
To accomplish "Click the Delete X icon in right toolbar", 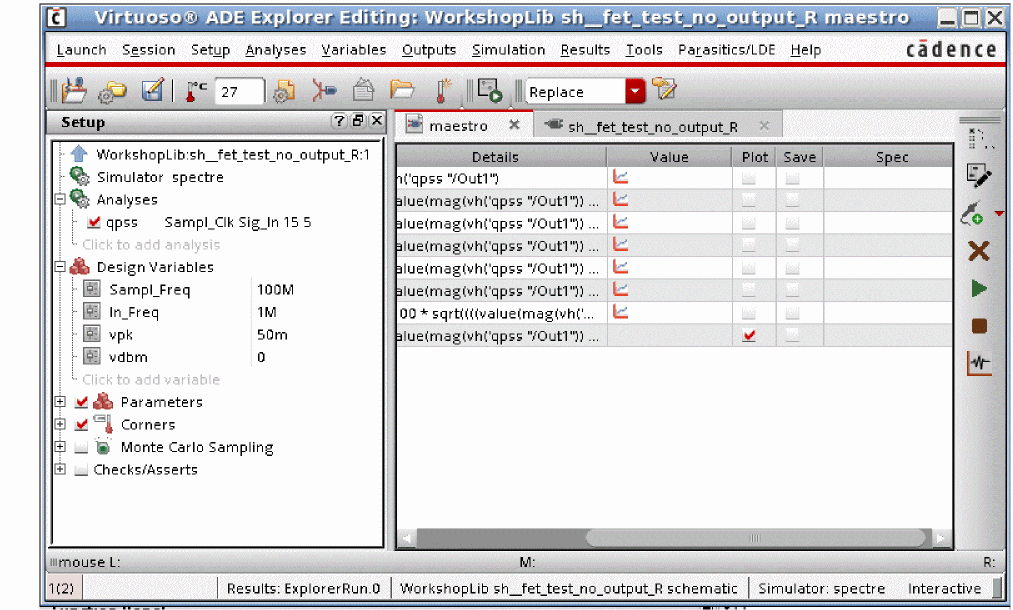I will 979,251.
